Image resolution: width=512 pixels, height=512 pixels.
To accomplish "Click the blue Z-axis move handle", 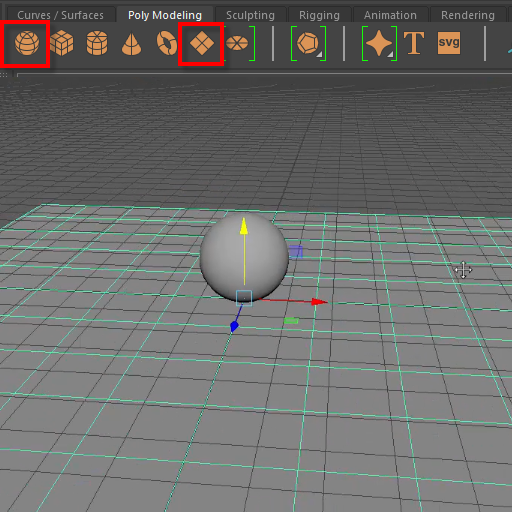I will click(234, 326).
